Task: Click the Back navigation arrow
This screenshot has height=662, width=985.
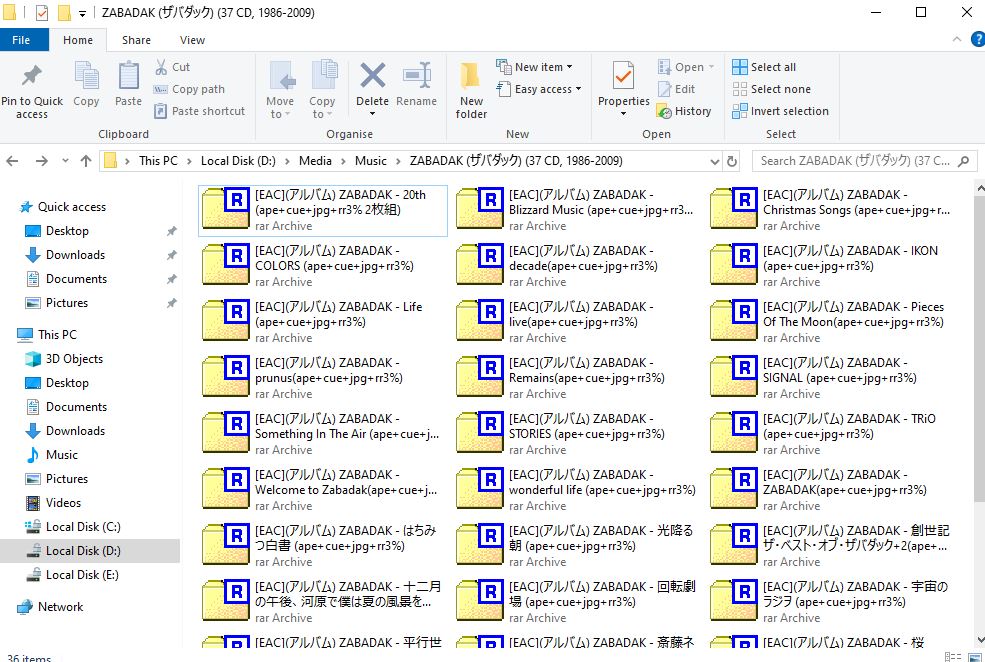Action: [12, 161]
